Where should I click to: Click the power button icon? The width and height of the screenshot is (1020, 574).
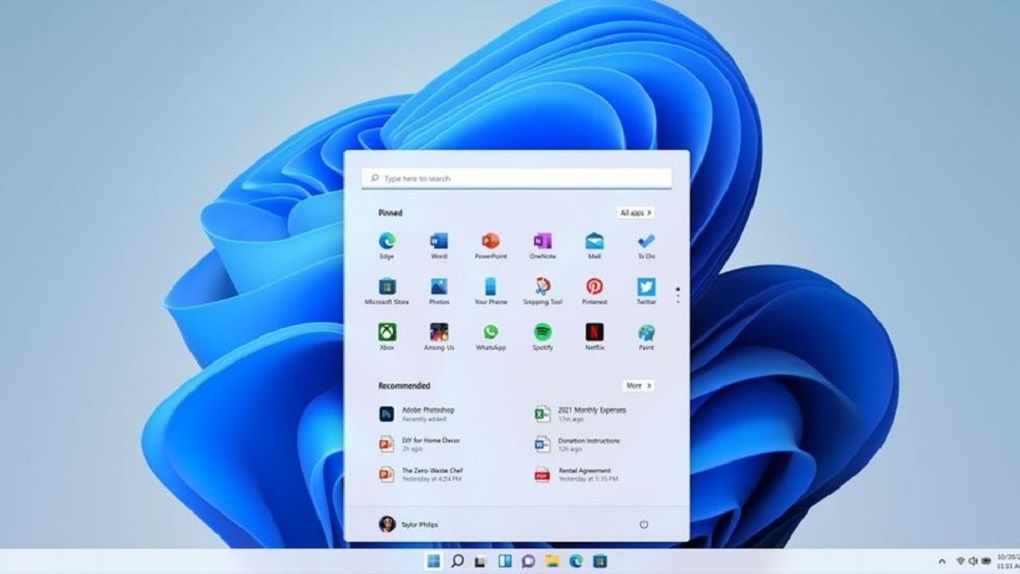coord(643,524)
